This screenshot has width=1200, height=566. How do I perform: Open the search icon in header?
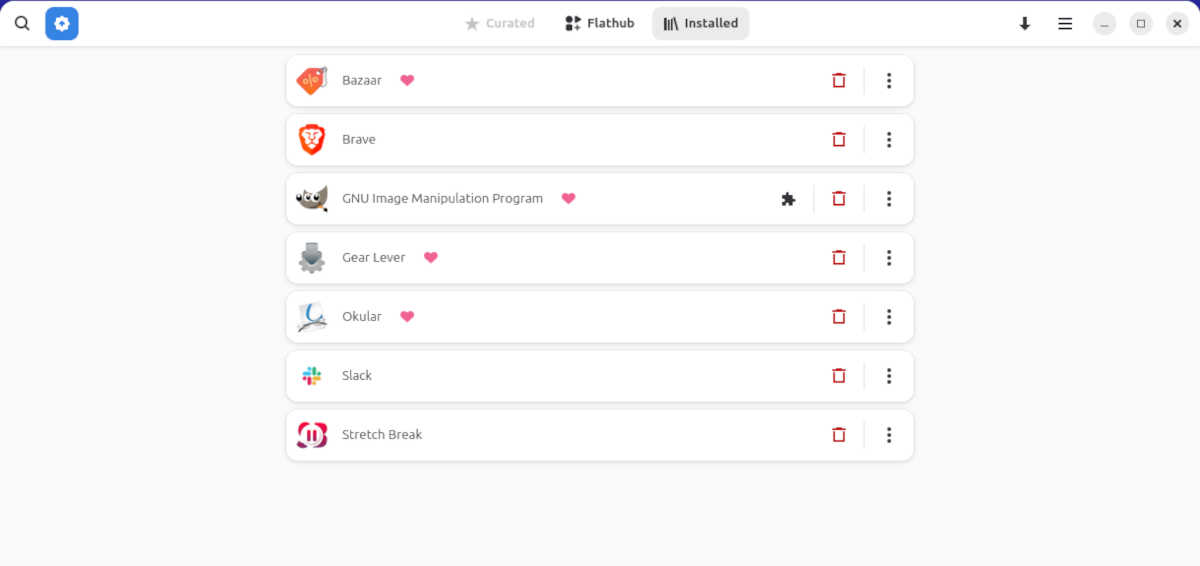coord(22,23)
